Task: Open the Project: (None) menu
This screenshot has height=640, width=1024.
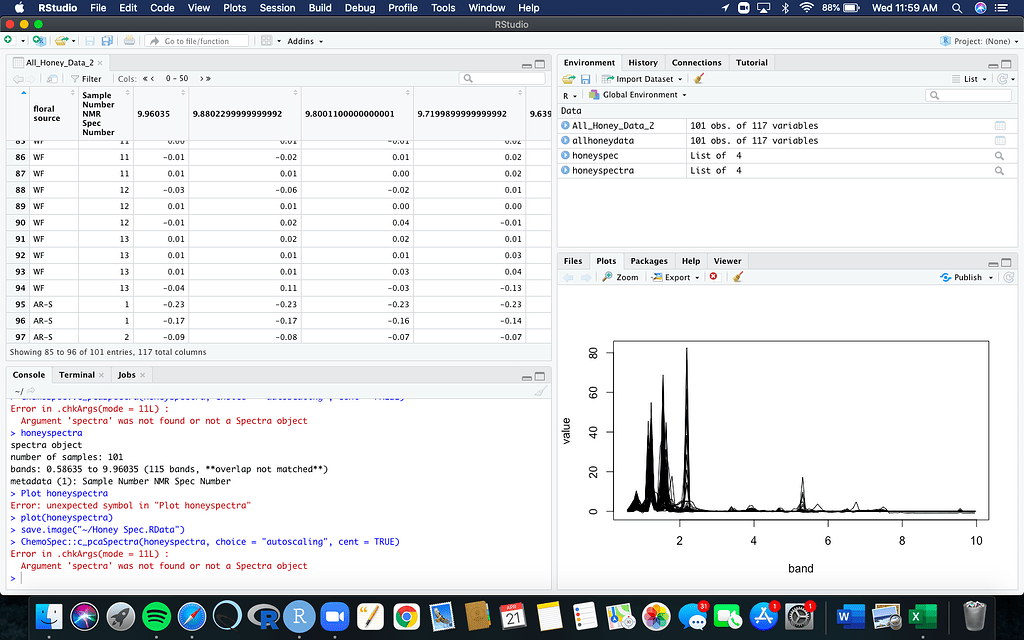Action: tap(979, 41)
